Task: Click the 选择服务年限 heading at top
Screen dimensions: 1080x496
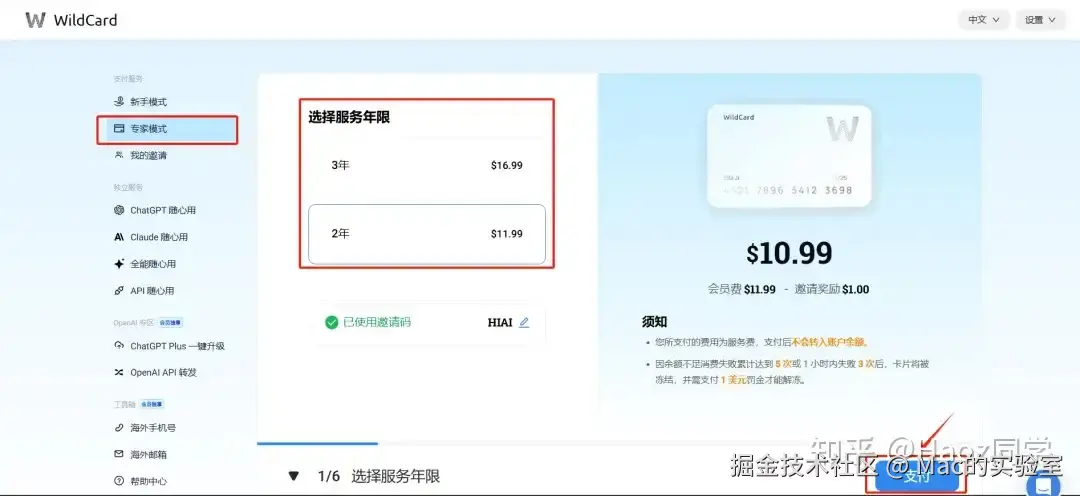Action: coord(349,118)
